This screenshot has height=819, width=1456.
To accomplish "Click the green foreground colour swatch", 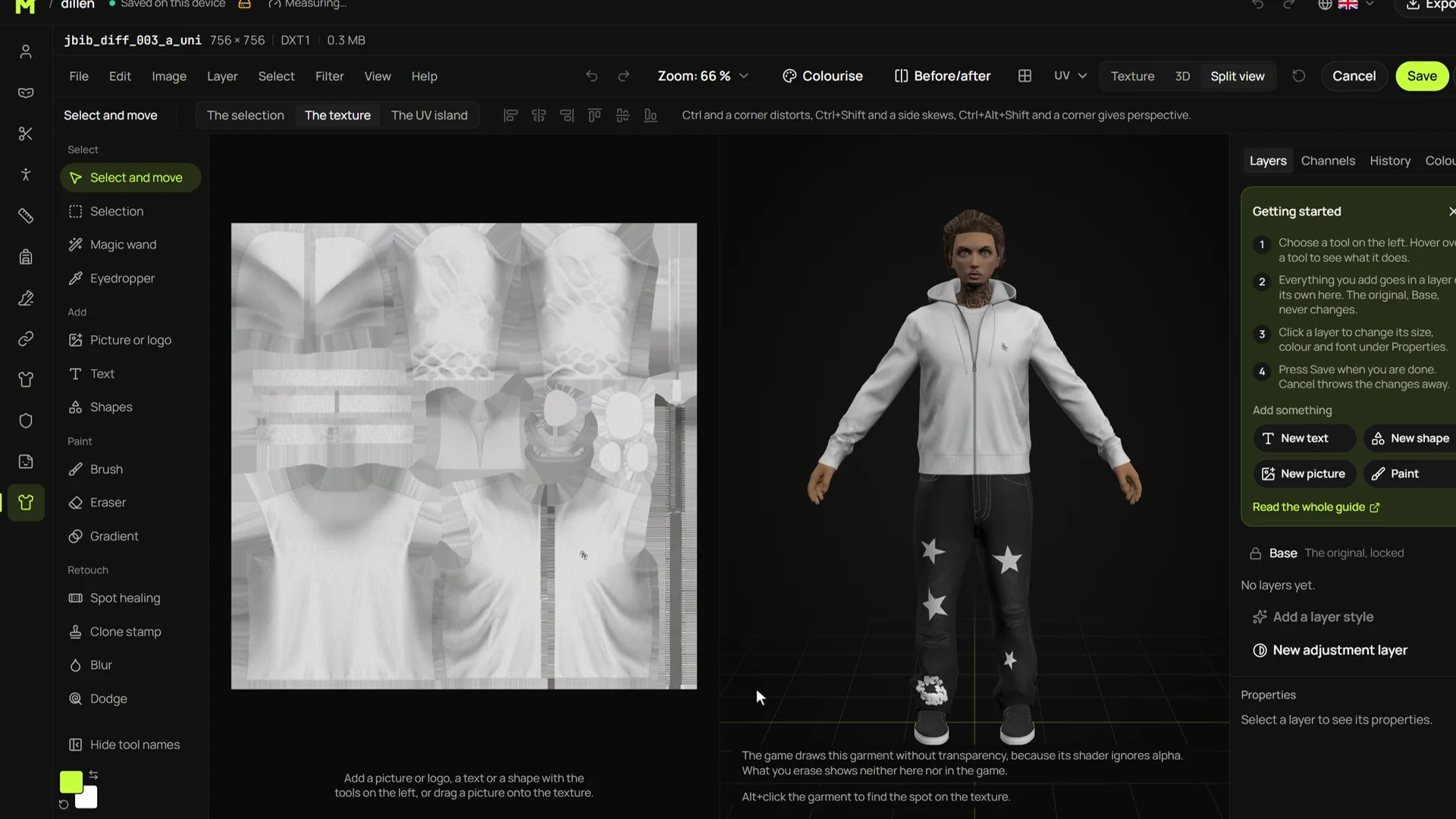I will coord(71,782).
